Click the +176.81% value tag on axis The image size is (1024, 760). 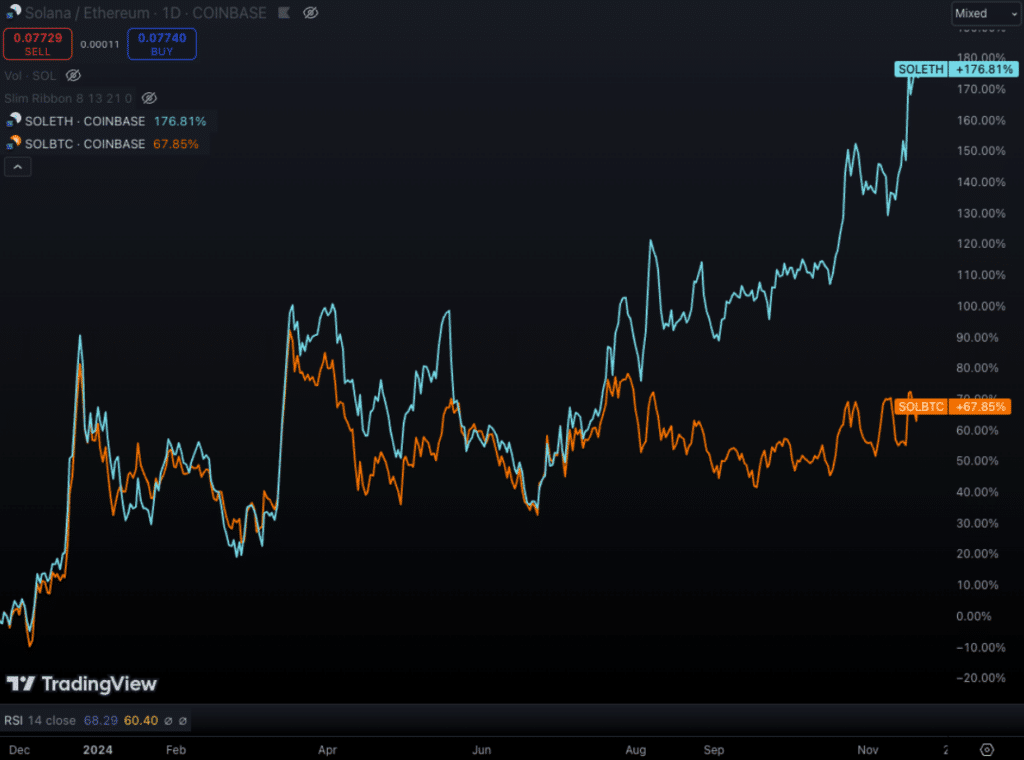pos(984,69)
